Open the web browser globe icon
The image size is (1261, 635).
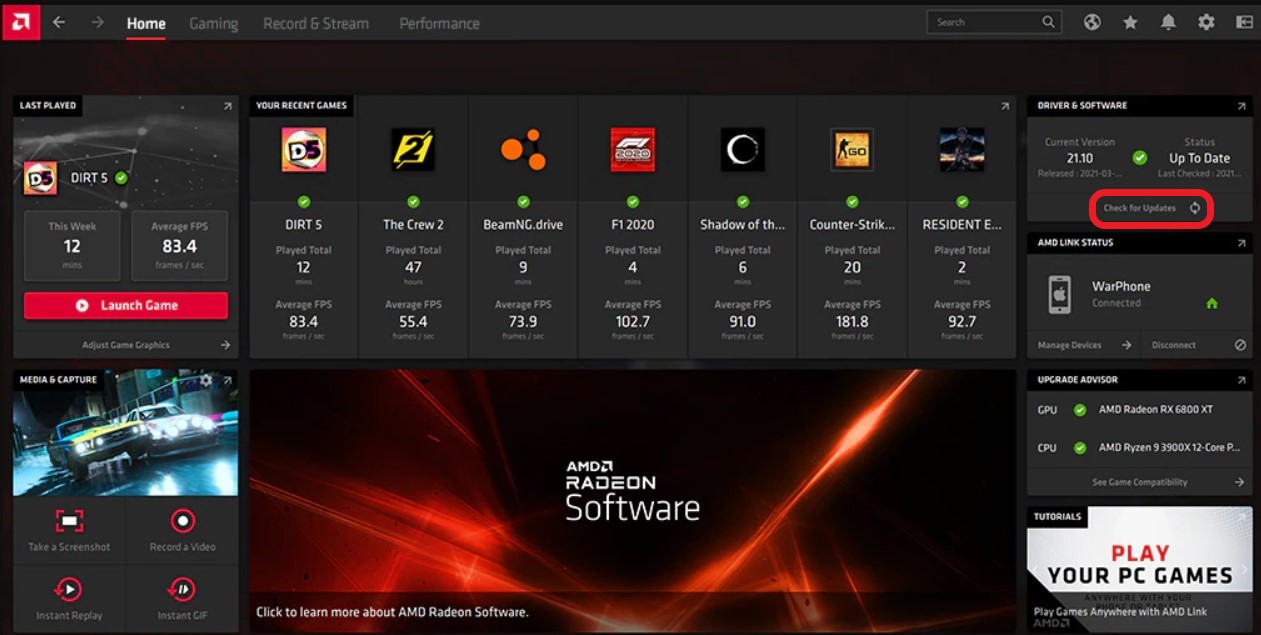point(1092,22)
